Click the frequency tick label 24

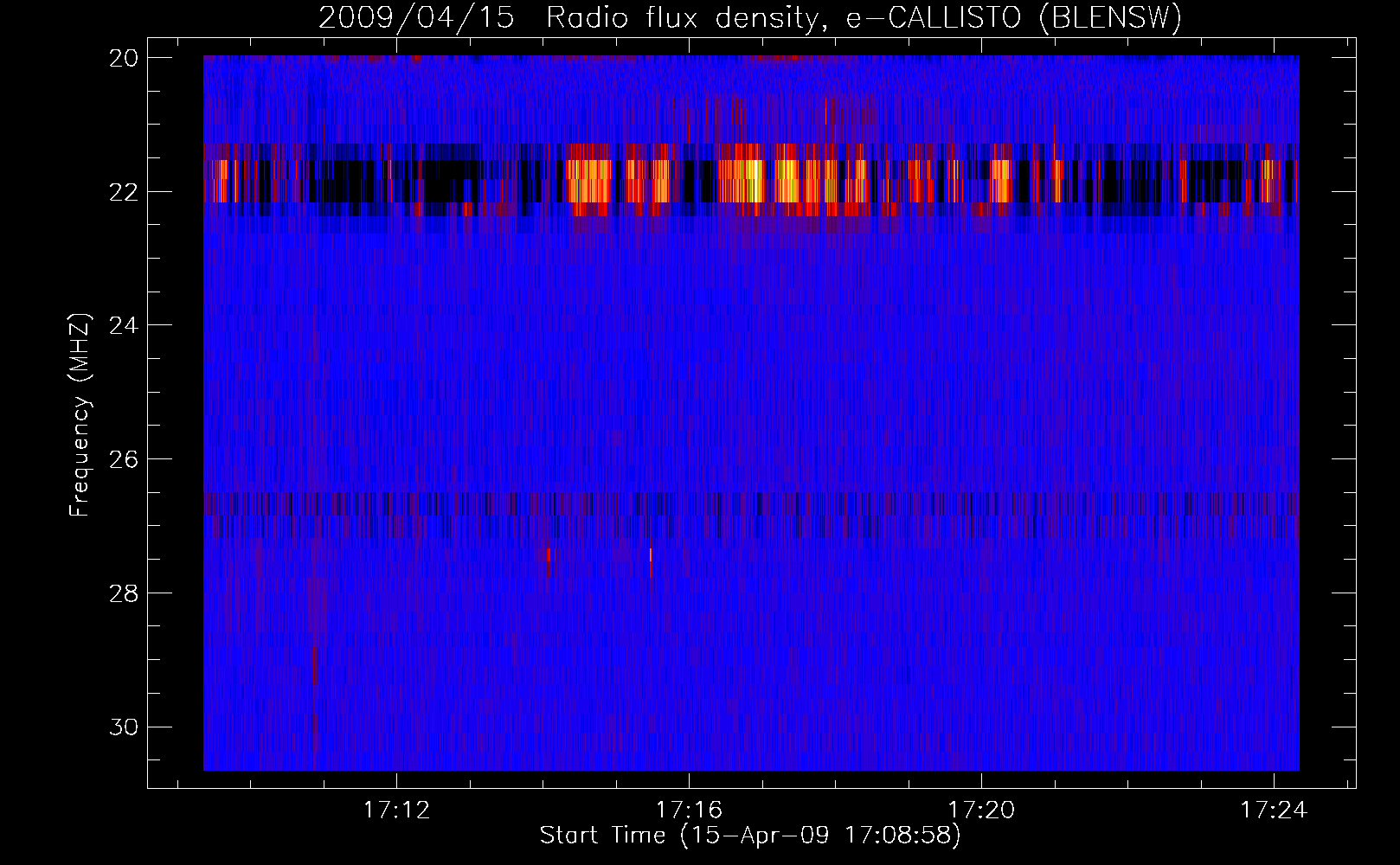(x=123, y=325)
